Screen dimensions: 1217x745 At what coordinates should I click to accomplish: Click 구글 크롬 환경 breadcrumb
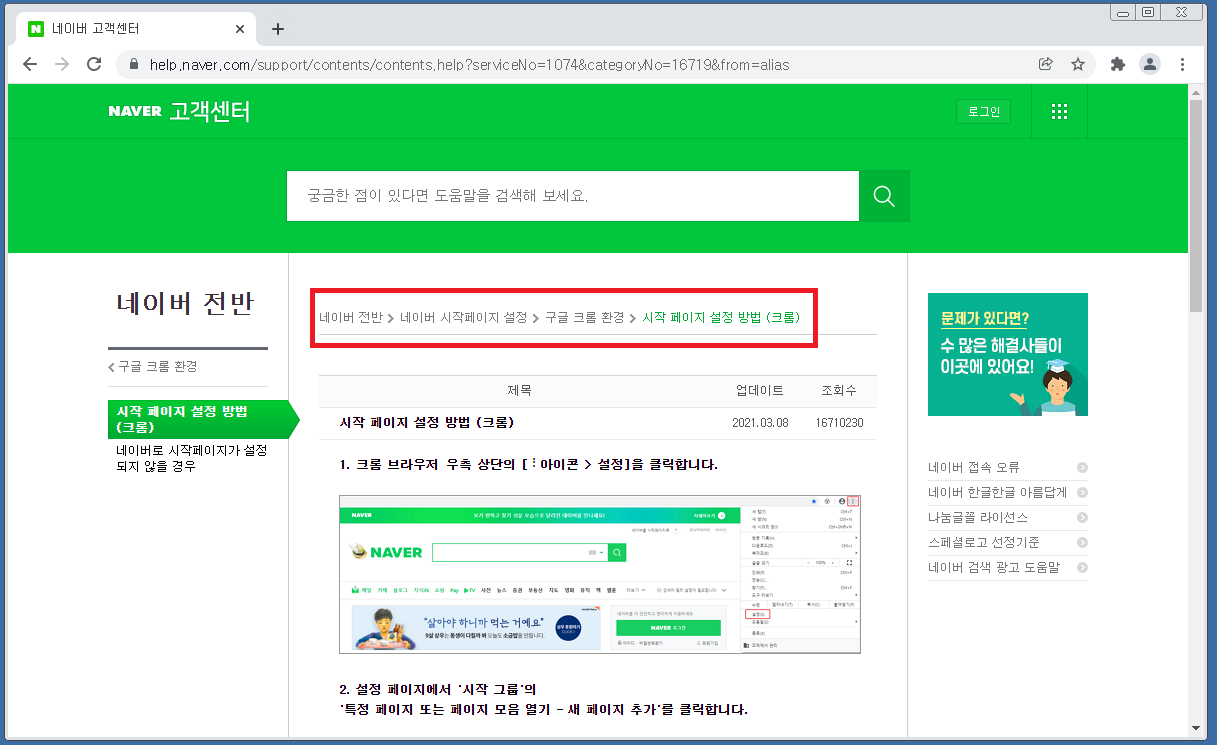coord(585,317)
